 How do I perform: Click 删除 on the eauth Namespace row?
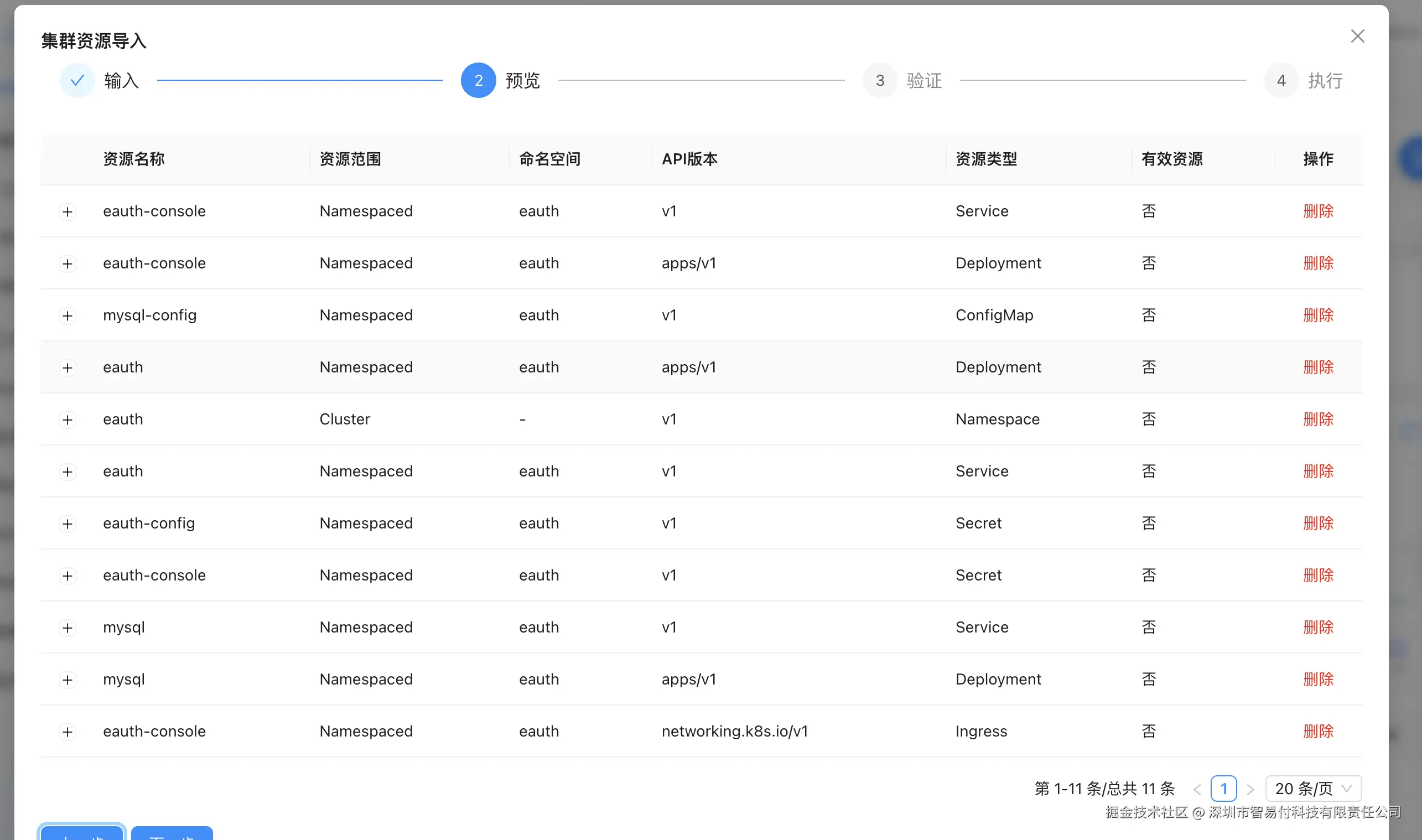tap(1317, 419)
